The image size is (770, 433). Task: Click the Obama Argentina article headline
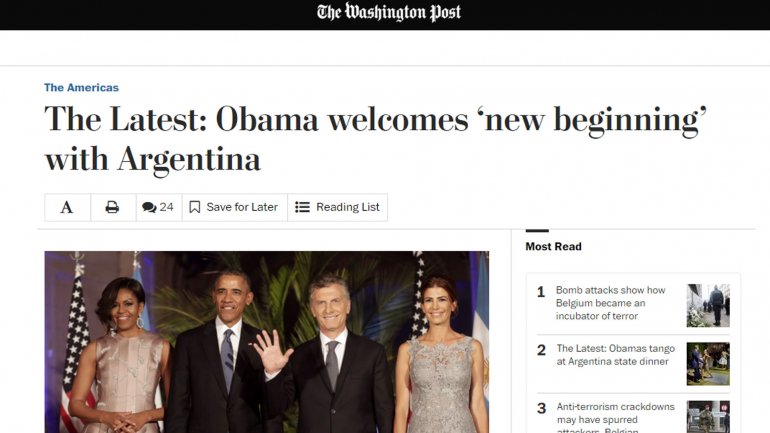(376, 139)
